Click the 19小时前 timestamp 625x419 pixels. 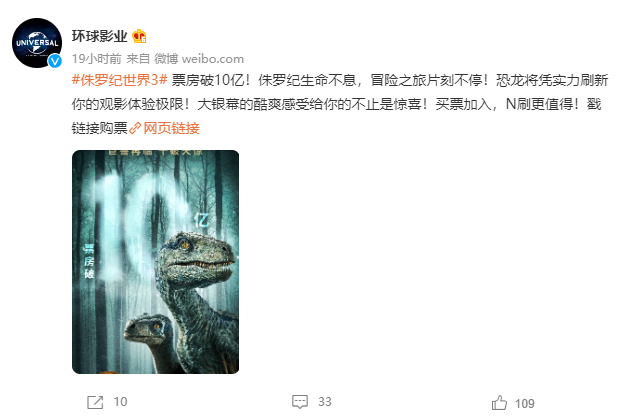pos(96,59)
